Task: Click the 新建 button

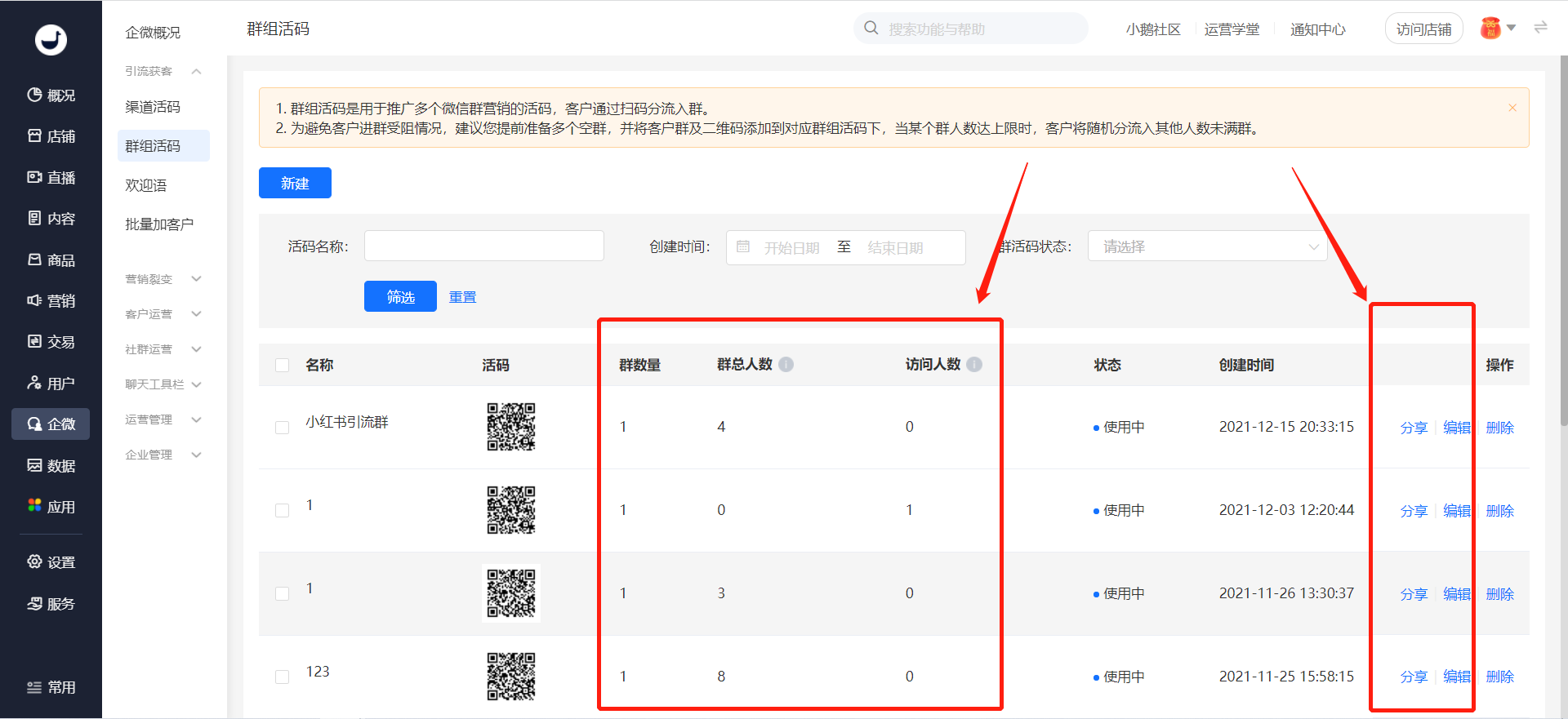Action: [295, 183]
